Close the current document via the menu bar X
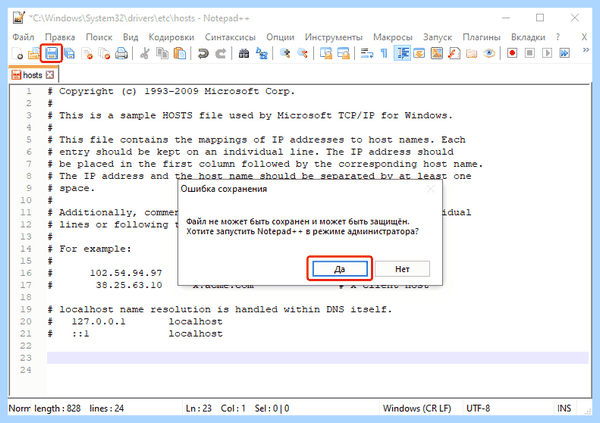Screen dimensions: 600x423 pos(584,37)
